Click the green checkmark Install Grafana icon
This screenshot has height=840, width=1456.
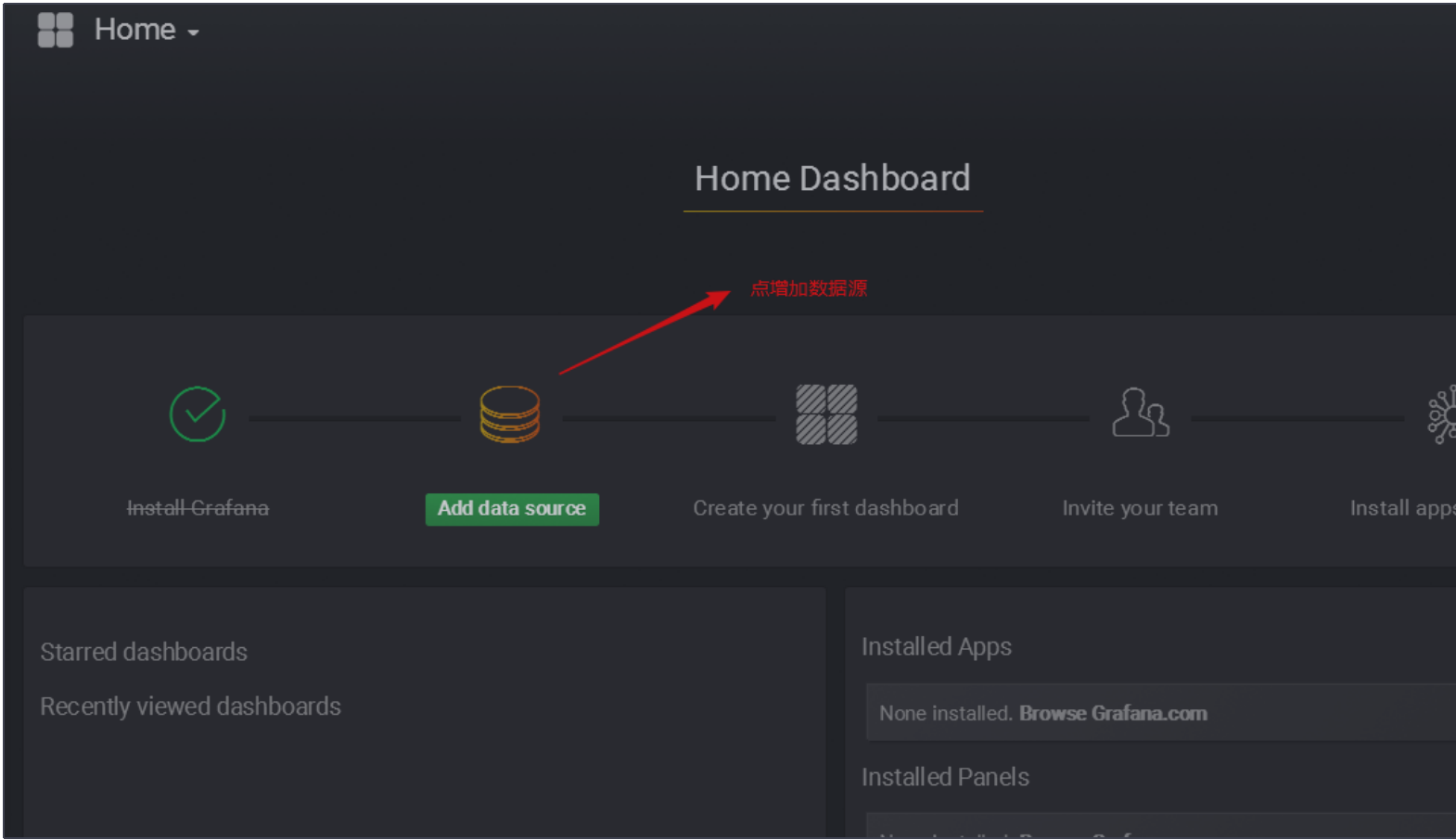(x=198, y=414)
